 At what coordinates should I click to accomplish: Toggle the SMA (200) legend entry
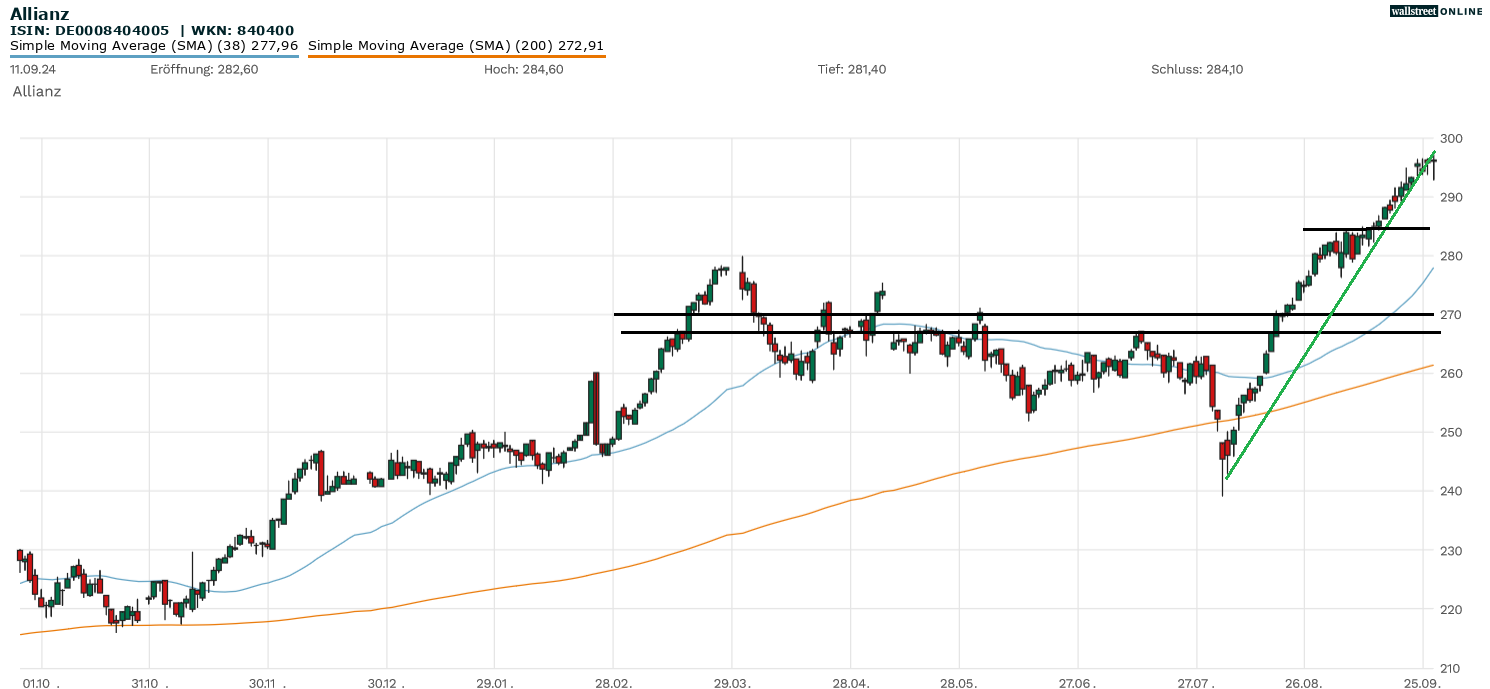pos(455,46)
